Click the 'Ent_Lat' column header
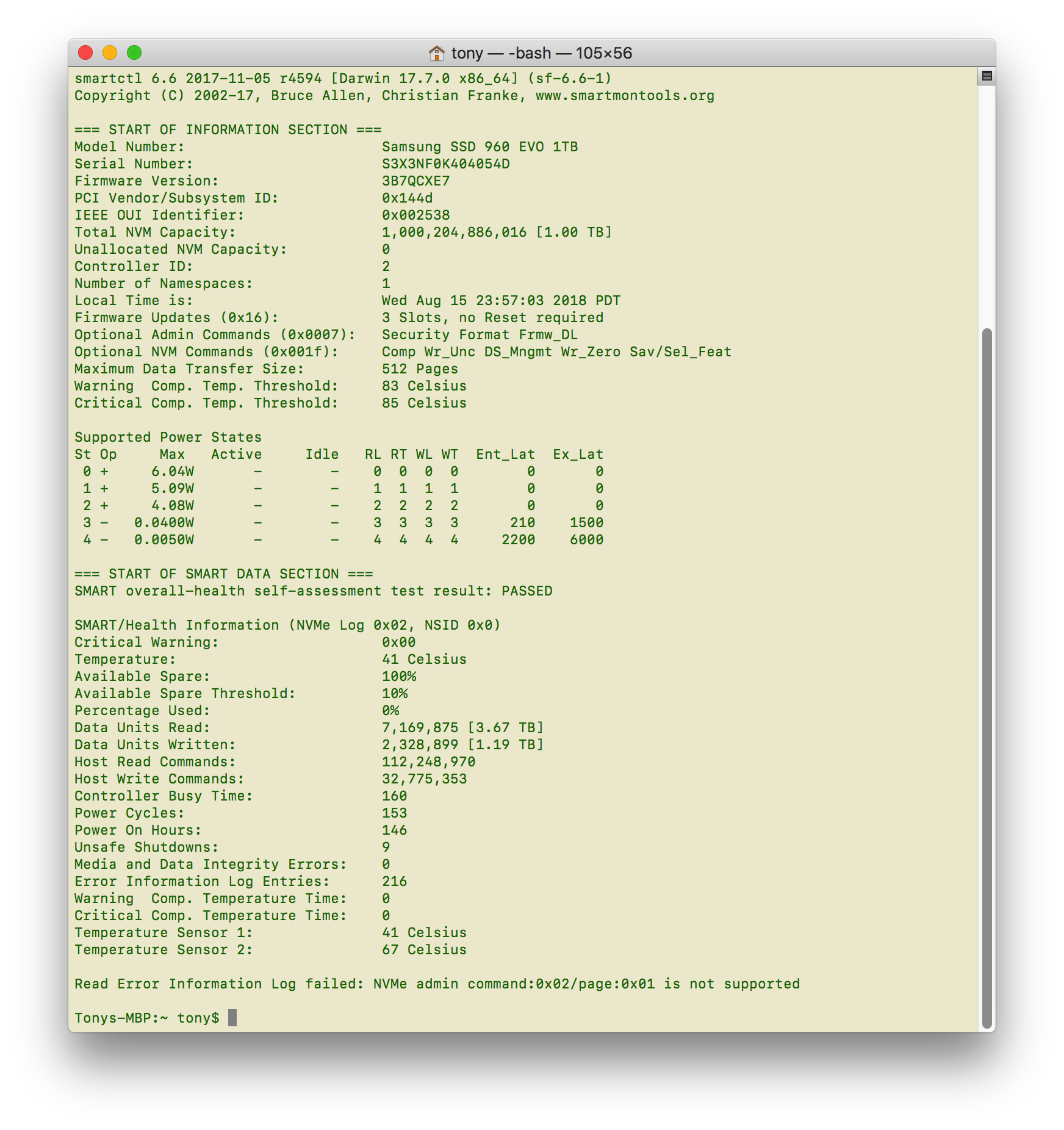The image size is (1064, 1130). 505,455
